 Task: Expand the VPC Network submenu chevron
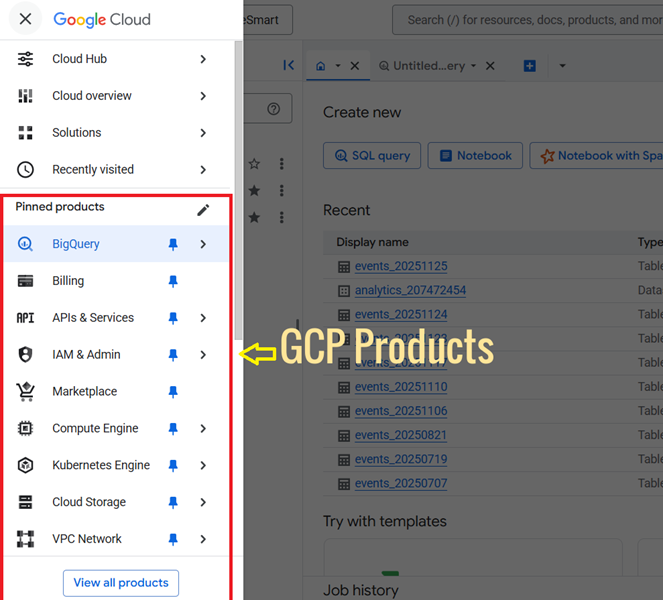[x=203, y=539]
